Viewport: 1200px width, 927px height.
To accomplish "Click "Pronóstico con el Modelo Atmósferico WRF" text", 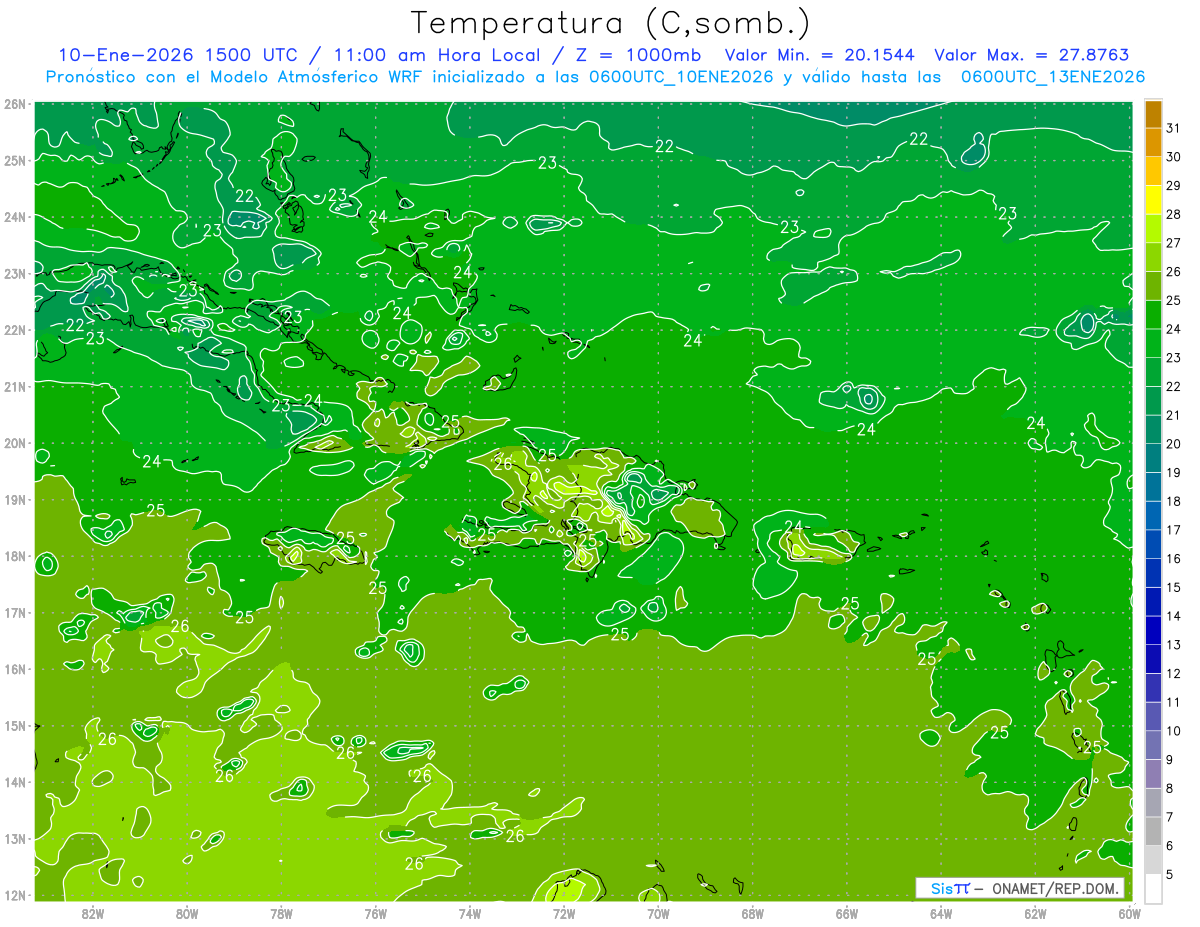I will tap(235, 77).
